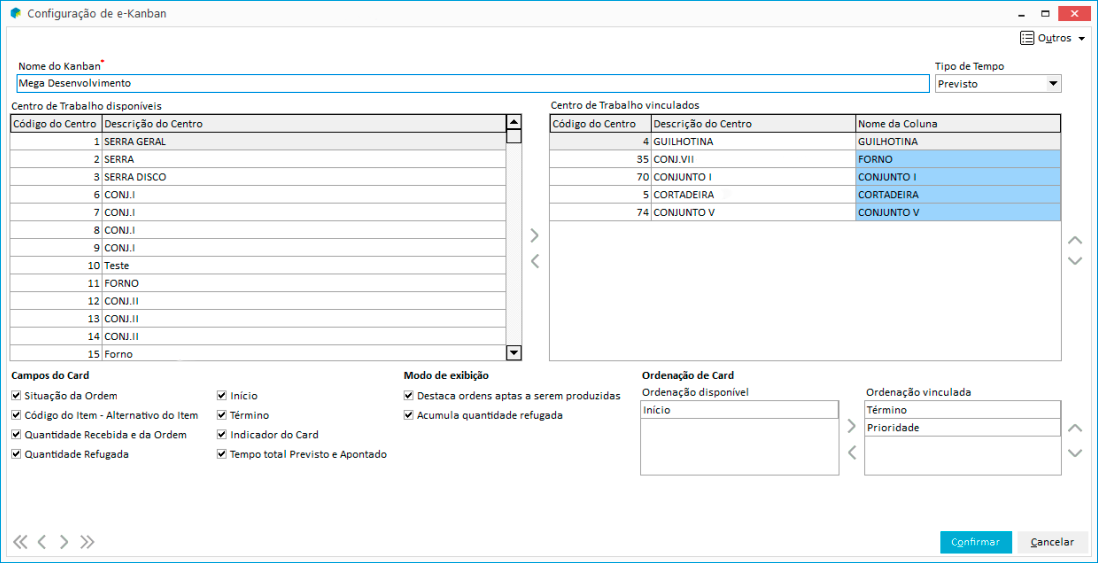Screen dimensions: 1098x563
Task: Toggle the Início card field checkbox
Action: [221, 396]
